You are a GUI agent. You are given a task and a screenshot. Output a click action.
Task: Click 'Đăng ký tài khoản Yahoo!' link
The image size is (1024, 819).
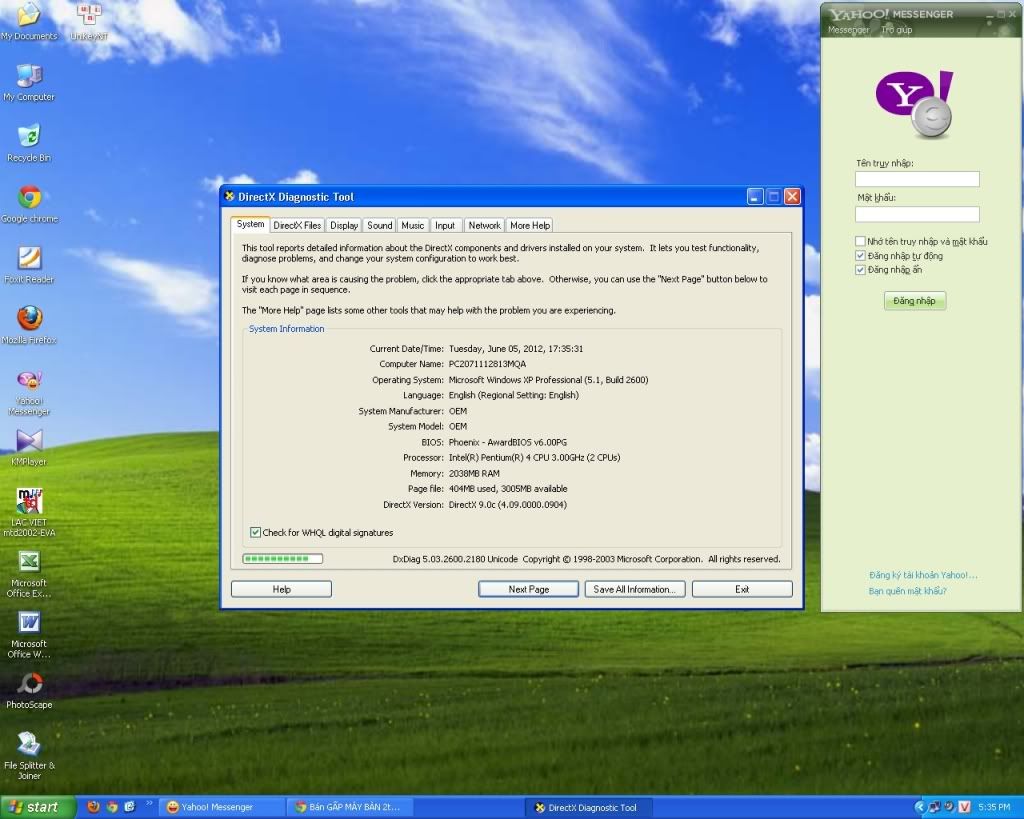pyautogui.click(x=923, y=575)
